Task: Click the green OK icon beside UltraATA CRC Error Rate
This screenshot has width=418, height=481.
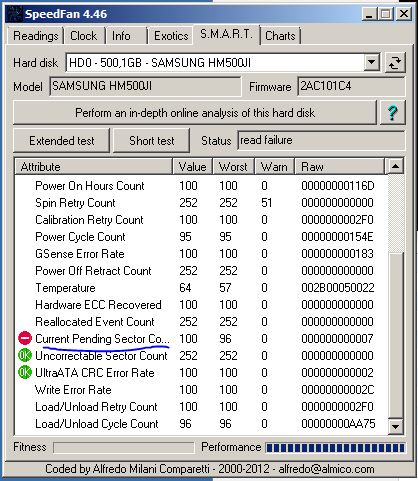Action: (x=25, y=372)
